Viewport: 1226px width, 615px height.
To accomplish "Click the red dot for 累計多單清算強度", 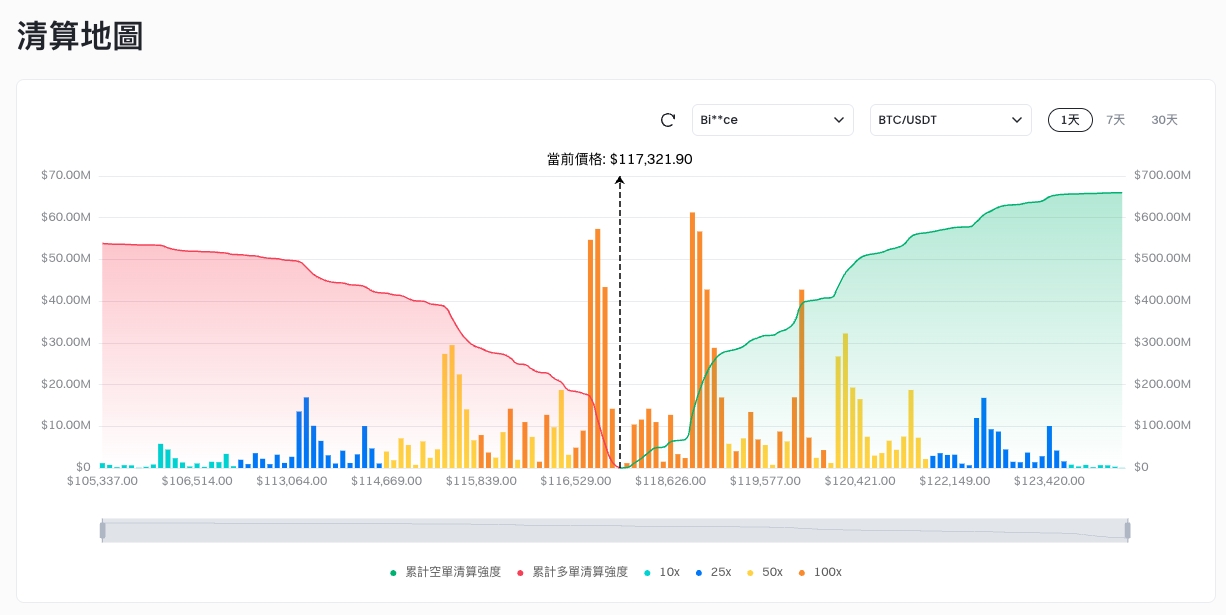I will coord(521,572).
